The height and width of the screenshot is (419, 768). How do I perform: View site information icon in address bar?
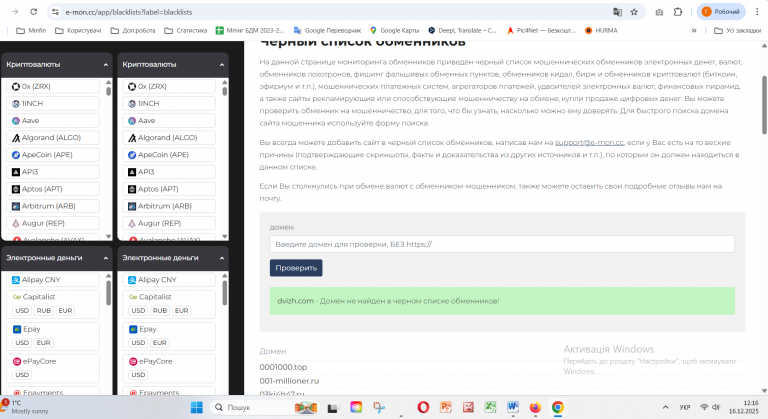pos(55,12)
